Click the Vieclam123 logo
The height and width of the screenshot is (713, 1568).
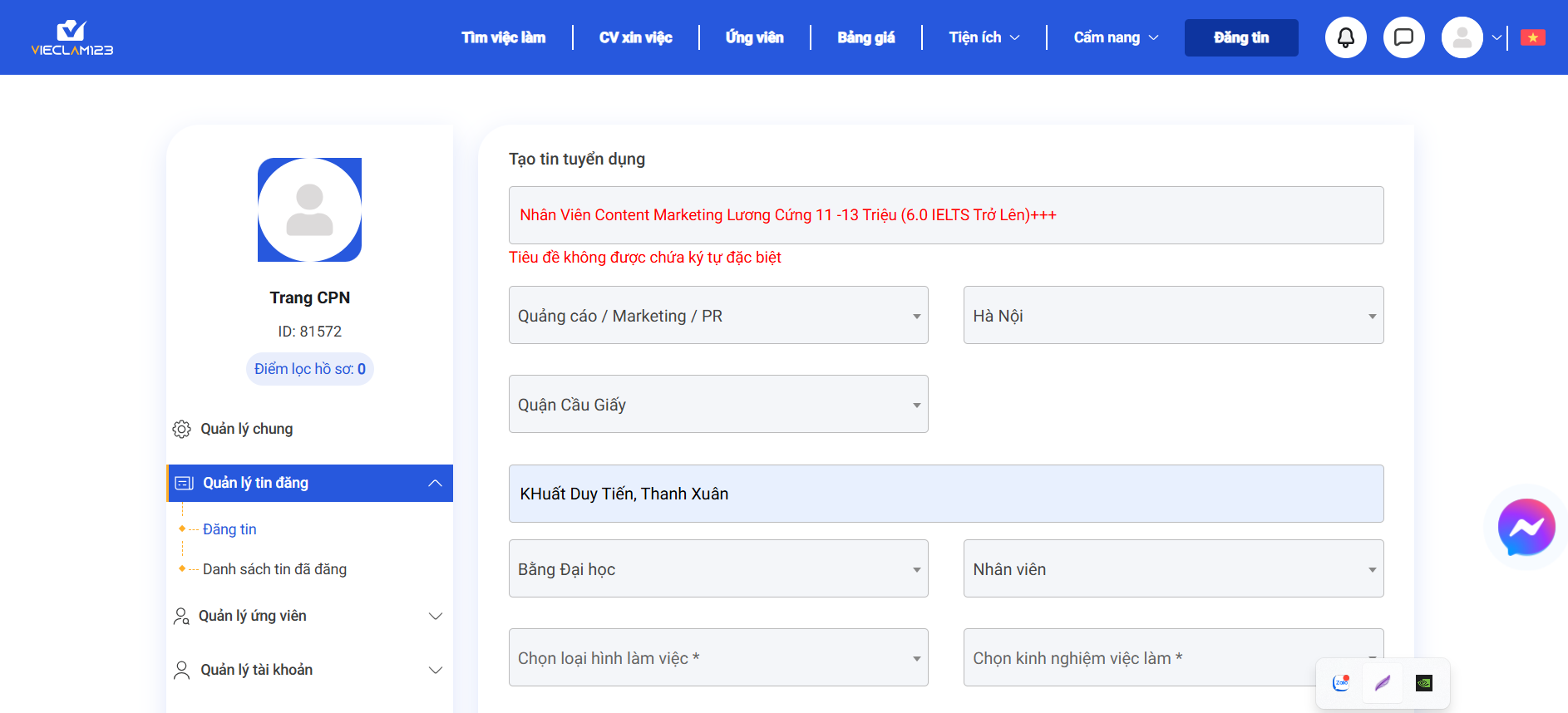72,37
